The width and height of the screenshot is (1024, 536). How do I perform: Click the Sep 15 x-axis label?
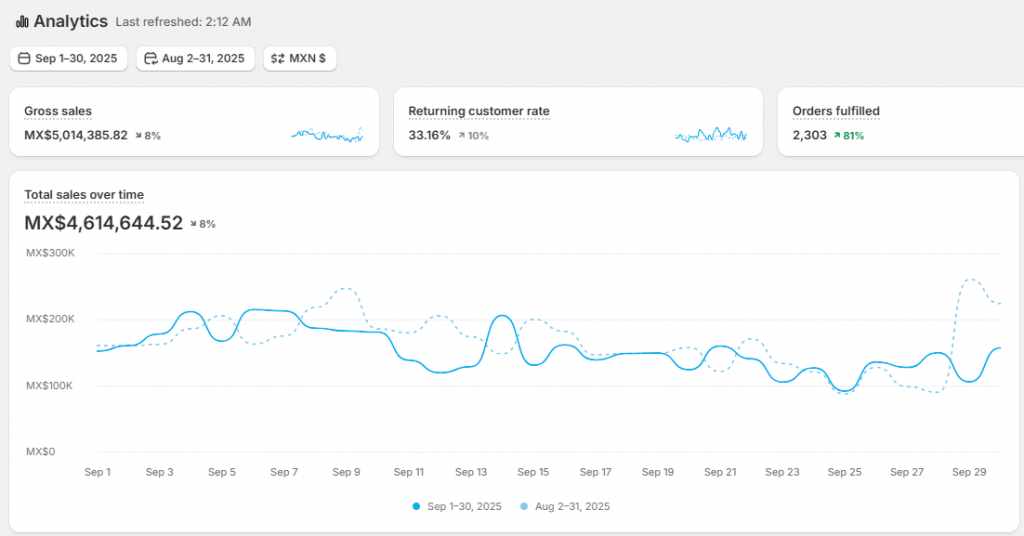(533, 472)
